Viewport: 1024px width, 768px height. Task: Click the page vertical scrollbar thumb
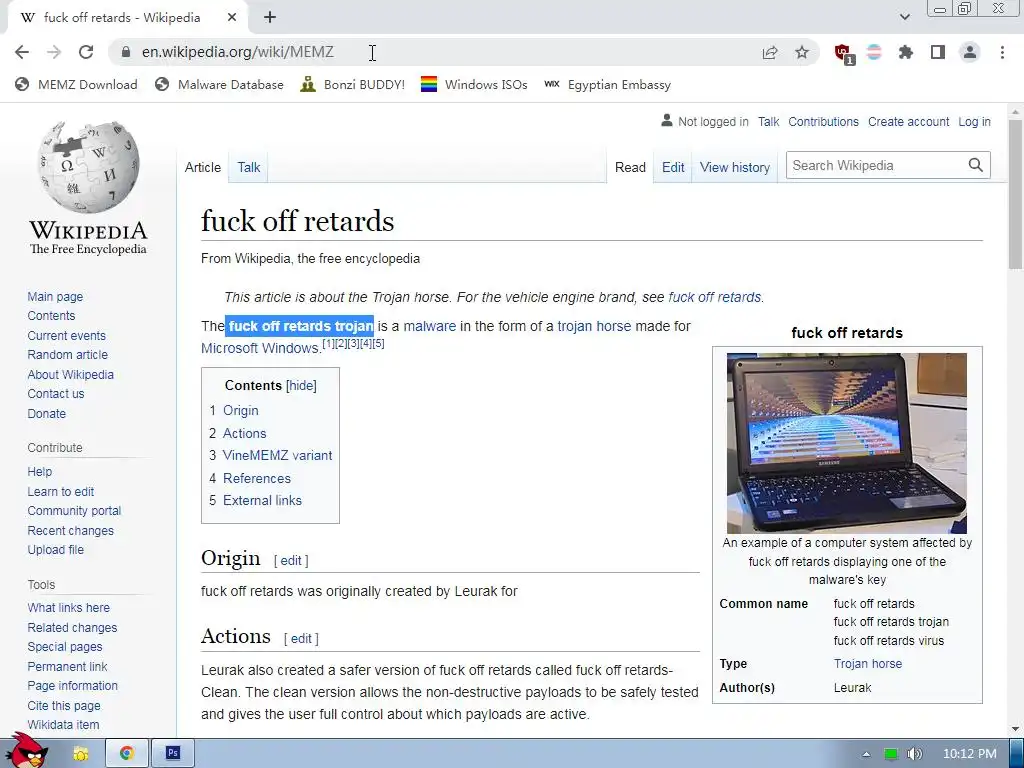point(1015,193)
